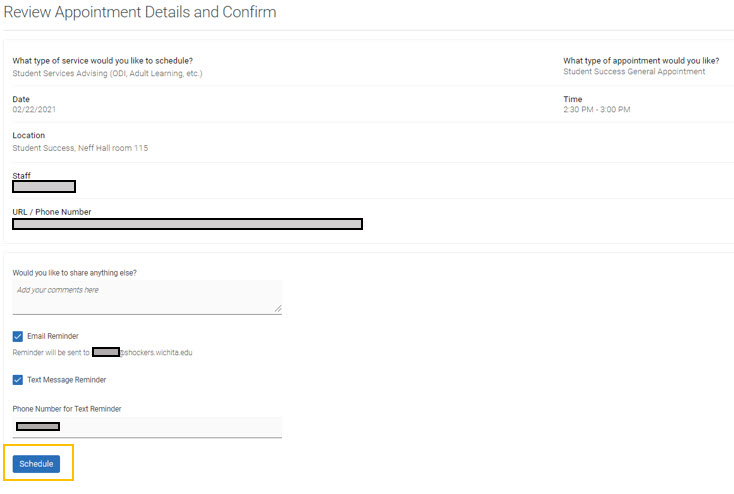Select the redacted staff name under Staff
The image size is (734, 494).
point(44,186)
